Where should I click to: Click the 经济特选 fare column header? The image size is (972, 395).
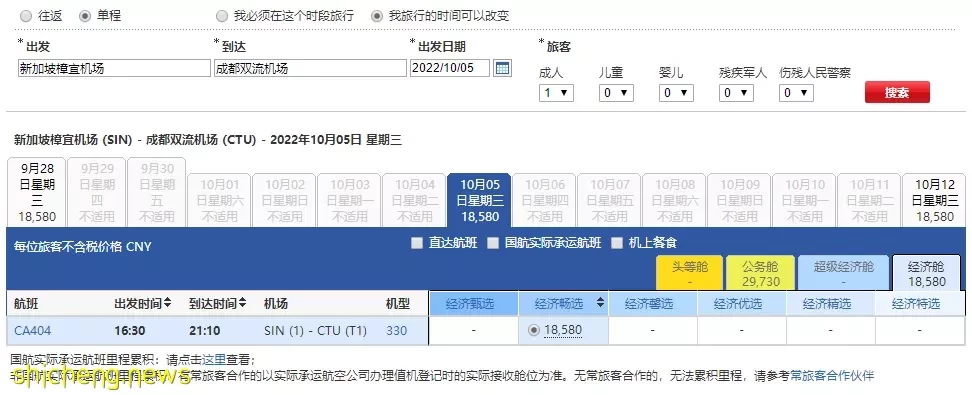(x=920, y=303)
